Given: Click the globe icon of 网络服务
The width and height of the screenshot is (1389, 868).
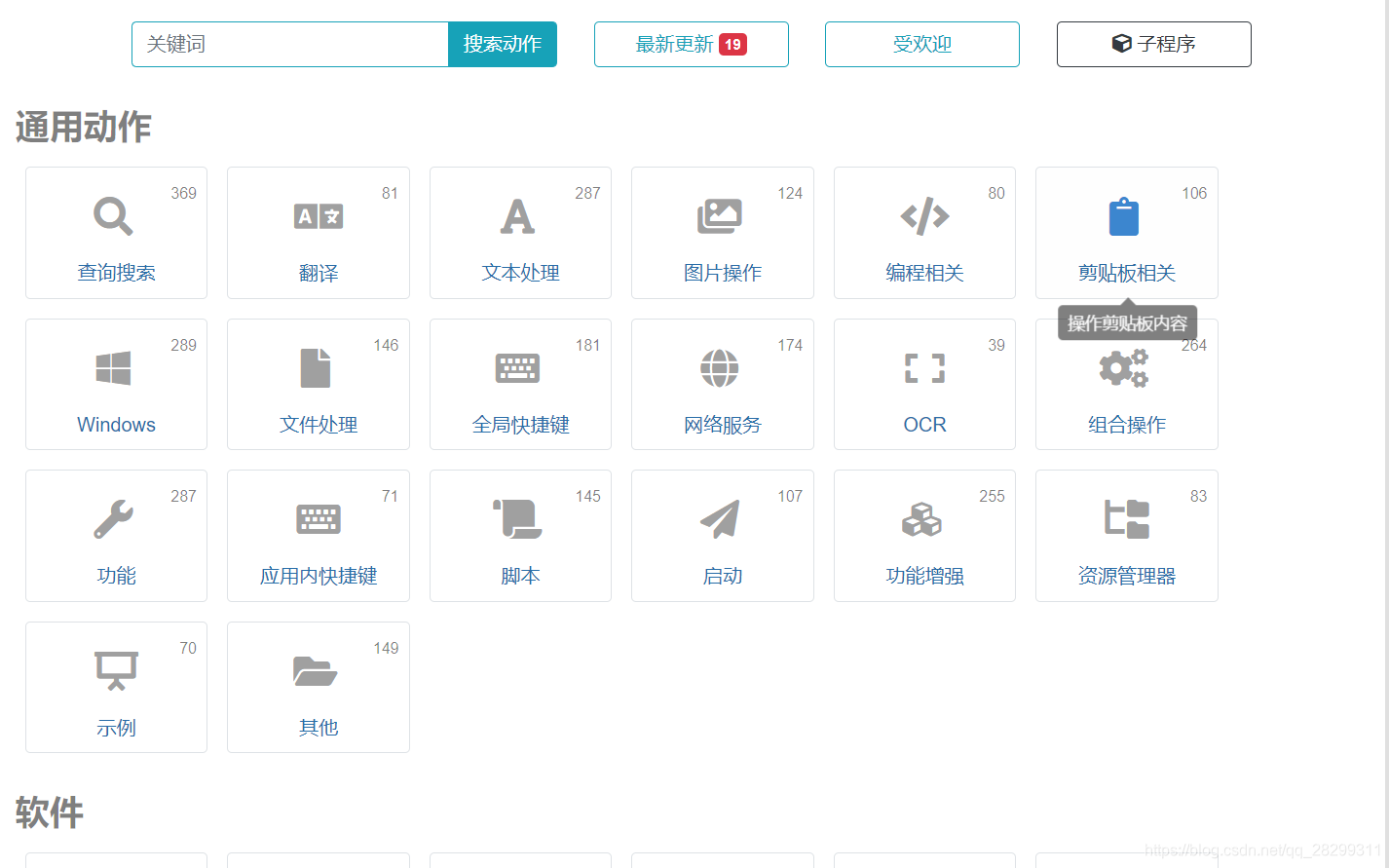Looking at the screenshot, I should click(720, 368).
